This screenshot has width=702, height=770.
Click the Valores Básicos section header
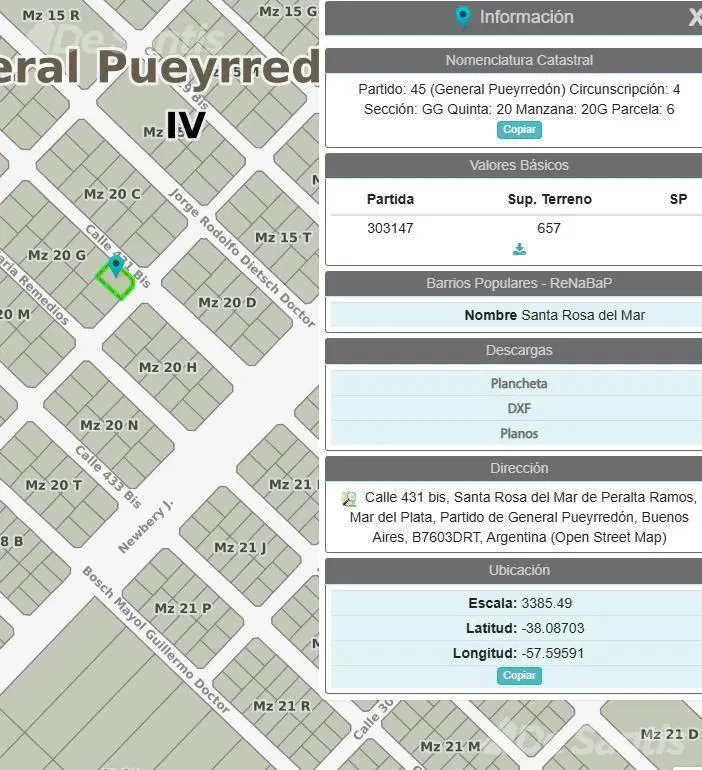point(518,165)
